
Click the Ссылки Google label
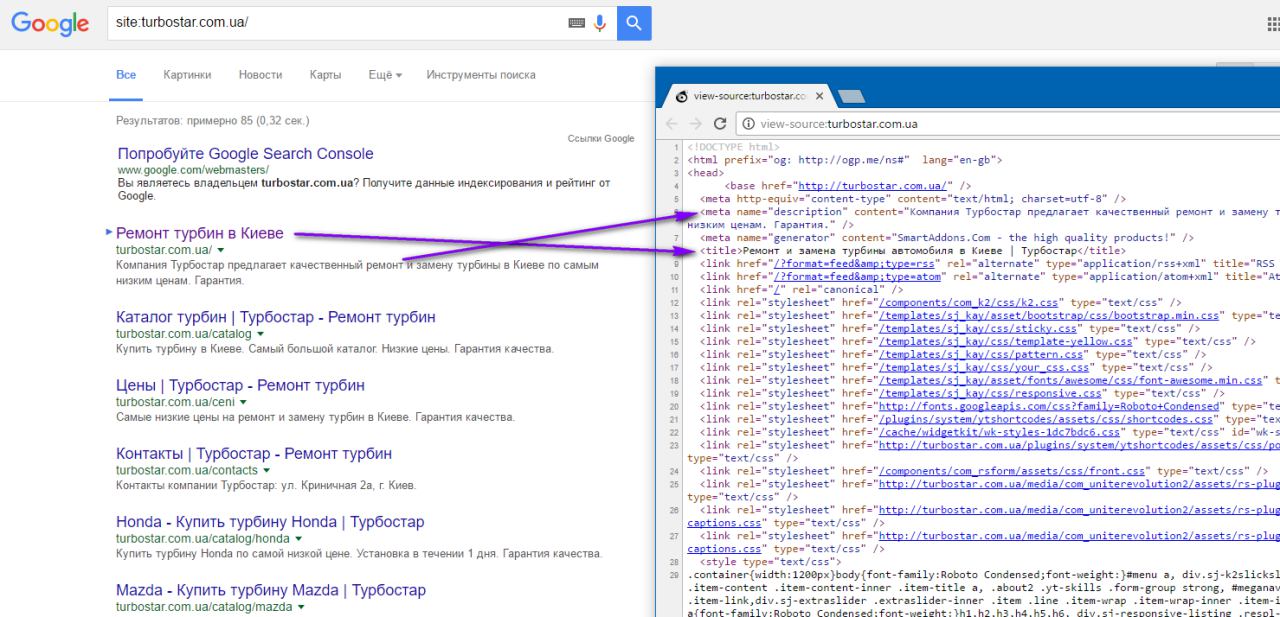(x=601, y=139)
